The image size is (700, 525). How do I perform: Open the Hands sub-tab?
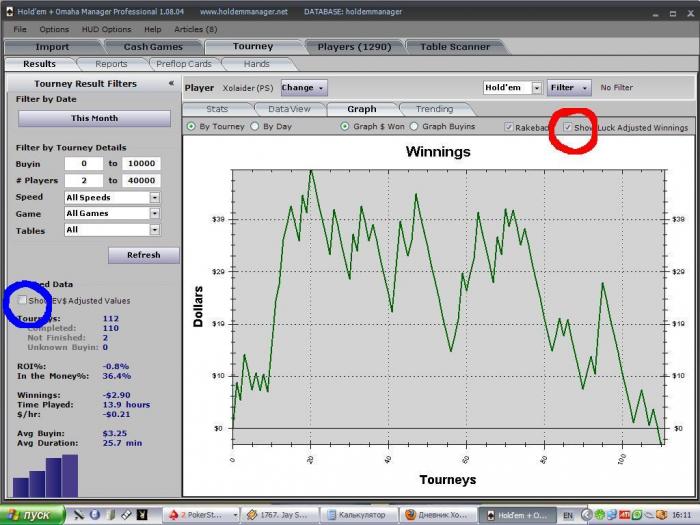(x=257, y=64)
